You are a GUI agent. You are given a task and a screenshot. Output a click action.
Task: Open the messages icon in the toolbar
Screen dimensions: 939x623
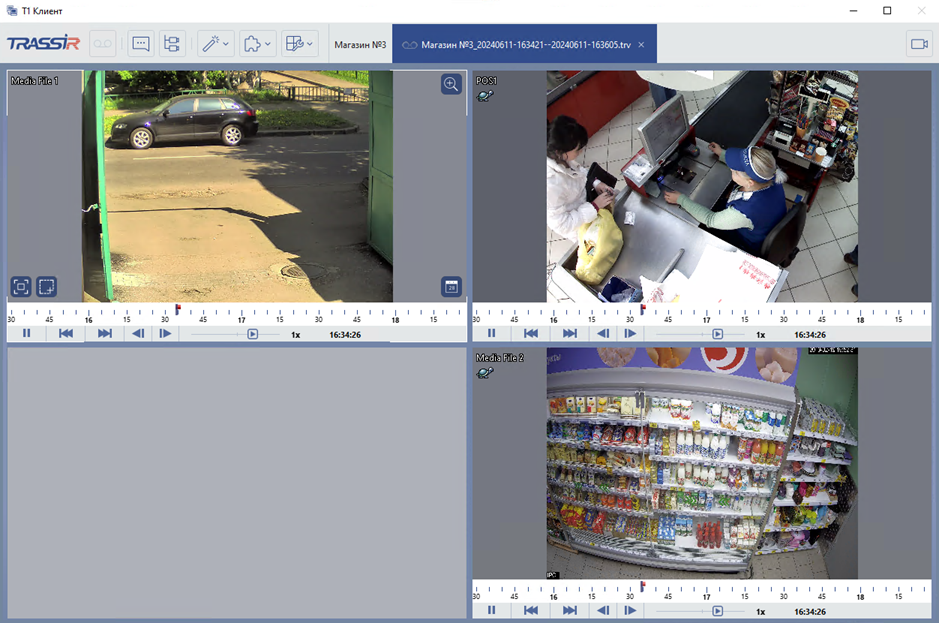pos(141,44)
